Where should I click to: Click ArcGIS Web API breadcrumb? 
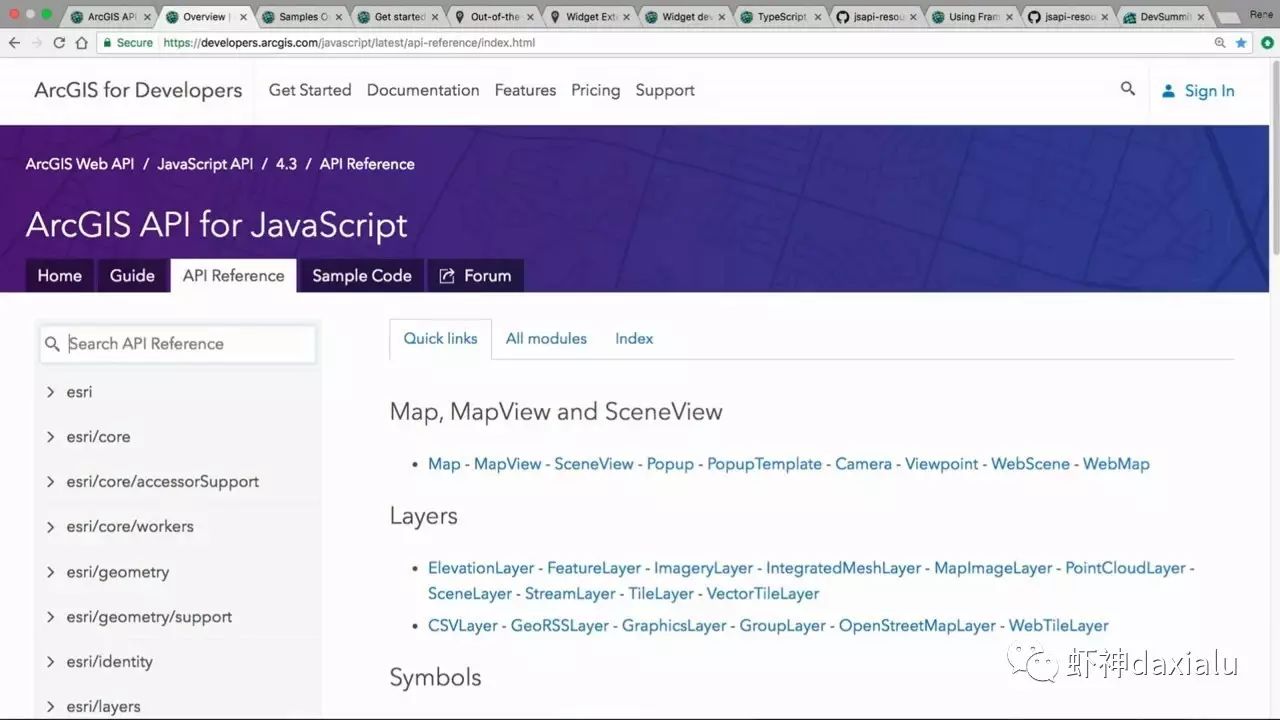80,164
